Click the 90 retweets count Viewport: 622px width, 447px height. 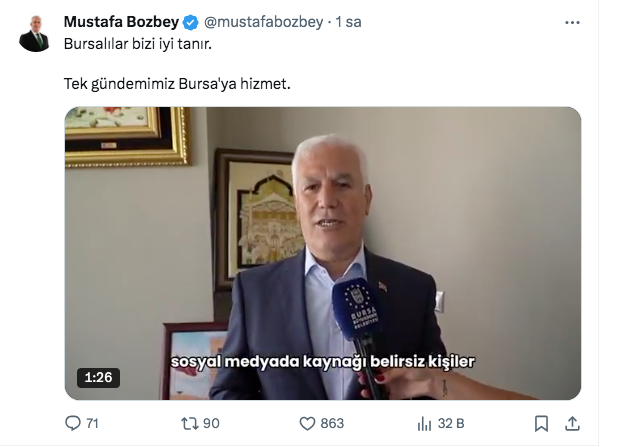[211, 424]
